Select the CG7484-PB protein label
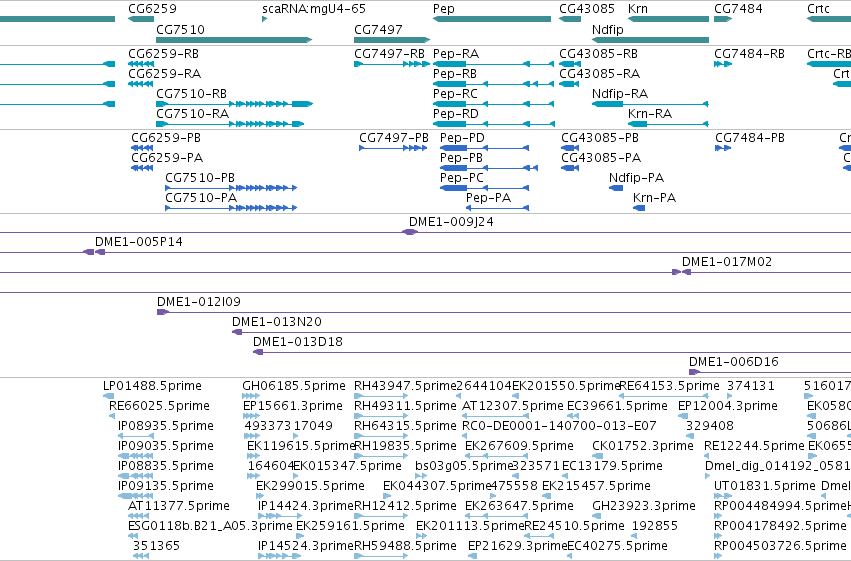This screenshot has width=851, height=561. (750, 138)
